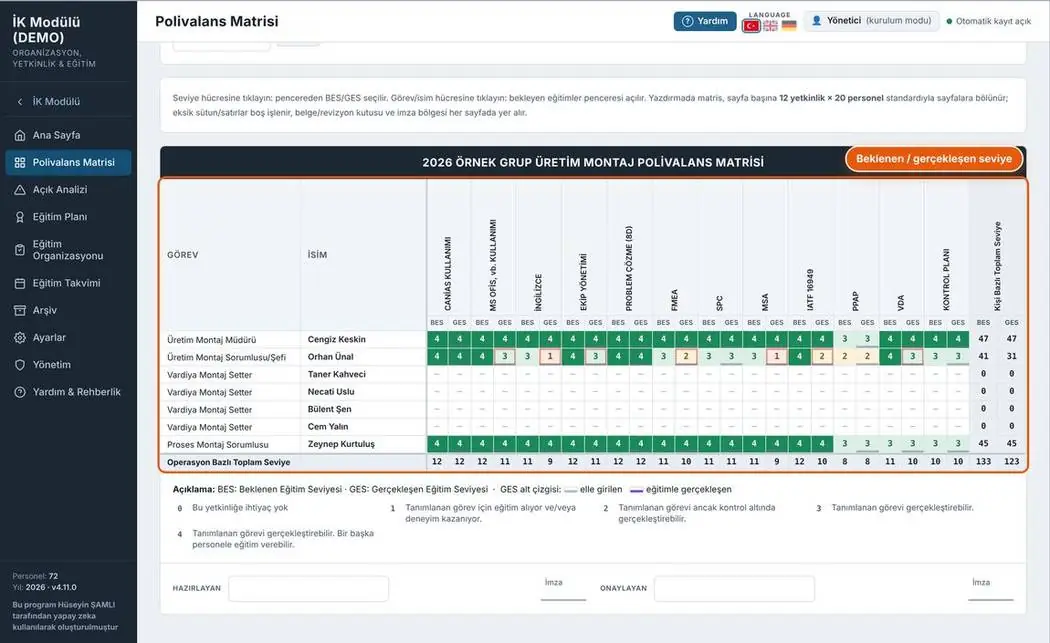Select the Bülent Şen name cell
The width and height of the screenshot is (1050, 643).
363,409
